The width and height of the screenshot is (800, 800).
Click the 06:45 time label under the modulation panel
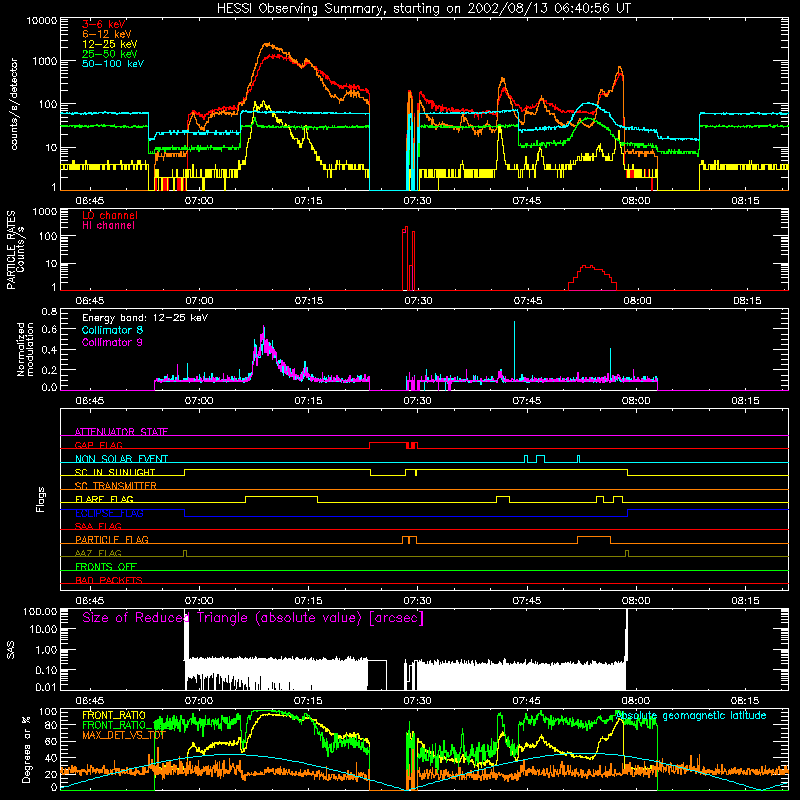click(x=90, y=401)
